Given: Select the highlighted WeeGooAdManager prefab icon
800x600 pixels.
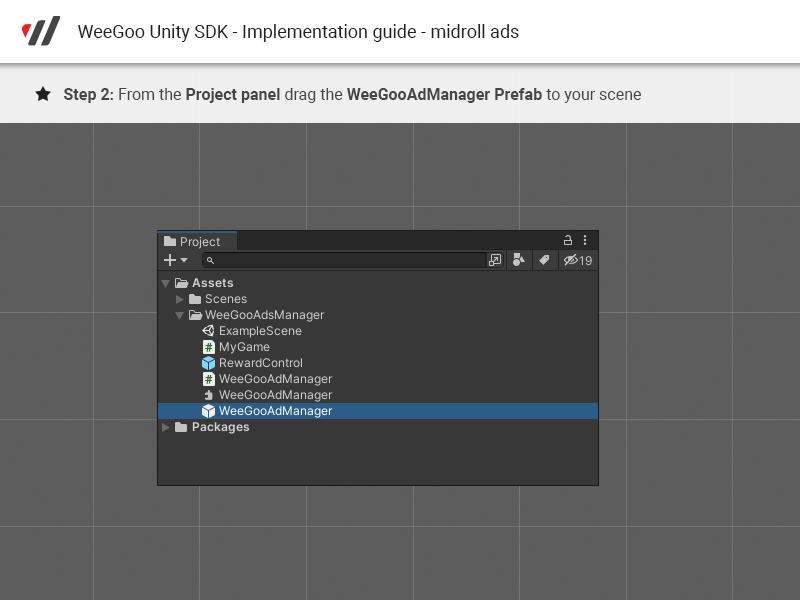Looking at the screenshot, I should pyautogui.click(x=208, y=411).
